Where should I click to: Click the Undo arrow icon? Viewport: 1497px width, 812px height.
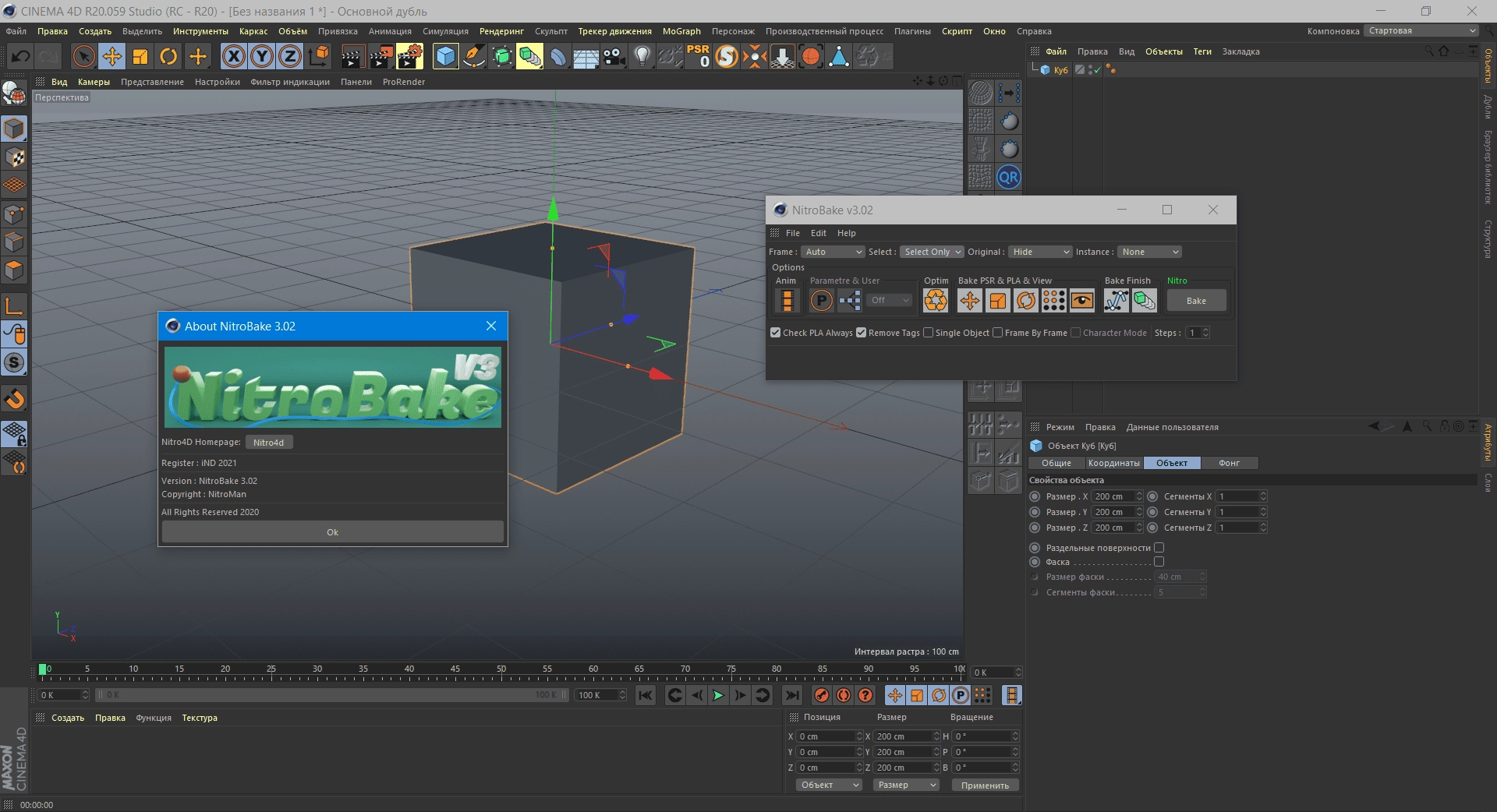pyautogui.click(x=21, y=56)
